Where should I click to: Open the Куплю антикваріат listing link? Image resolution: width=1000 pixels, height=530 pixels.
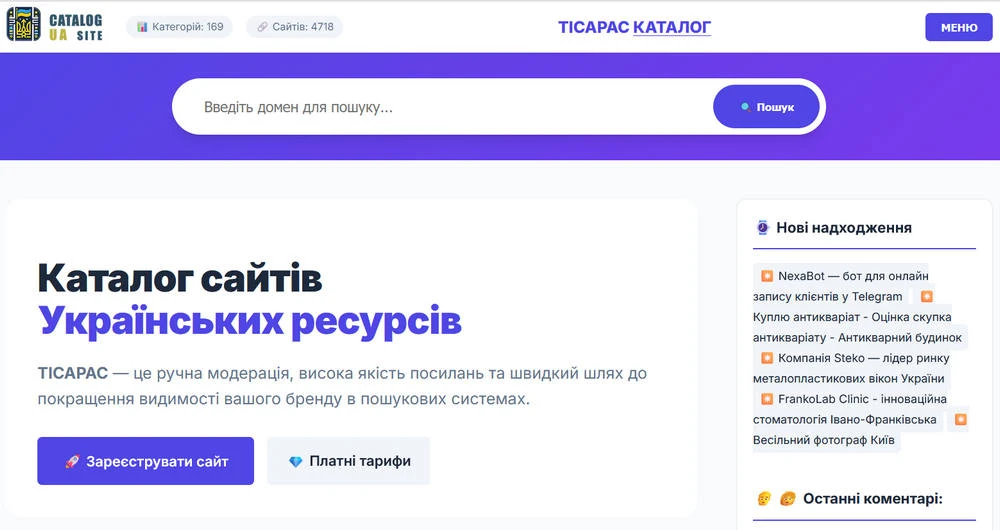click(x=858, y=317)
